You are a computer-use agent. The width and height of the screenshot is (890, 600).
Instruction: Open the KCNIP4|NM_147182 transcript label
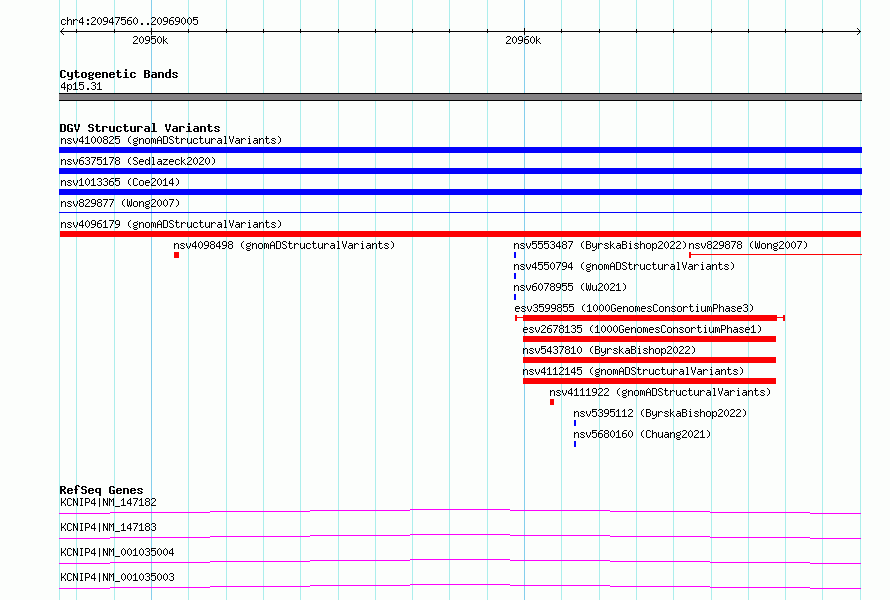coord(108,502)
